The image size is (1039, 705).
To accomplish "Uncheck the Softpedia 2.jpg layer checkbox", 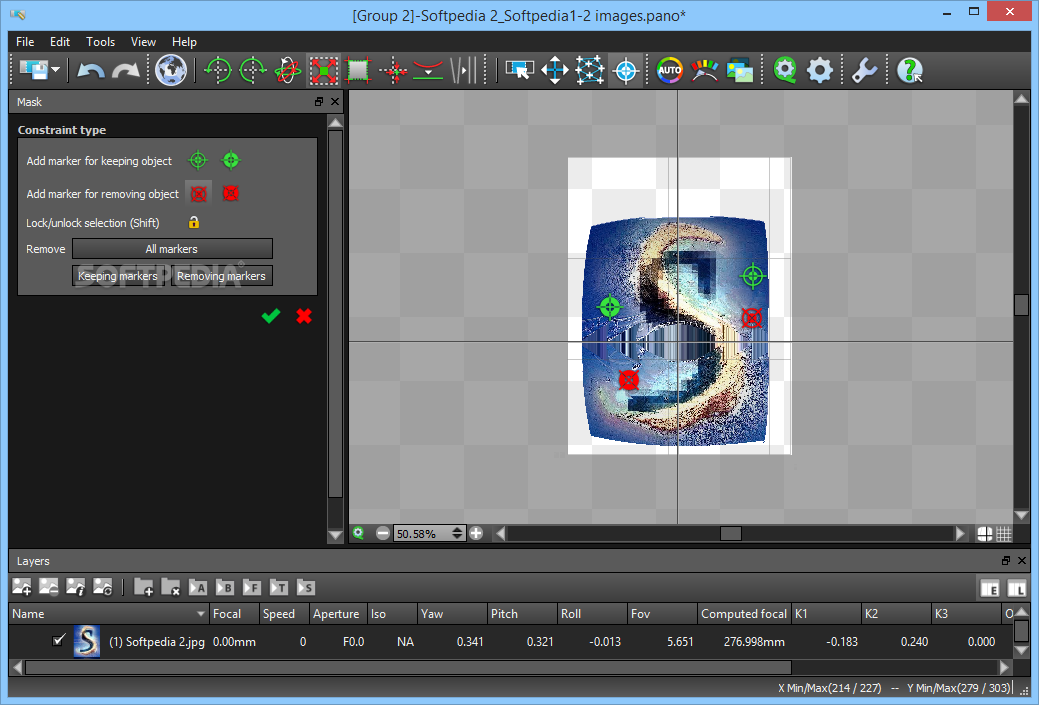I will (x=59, y=640).
